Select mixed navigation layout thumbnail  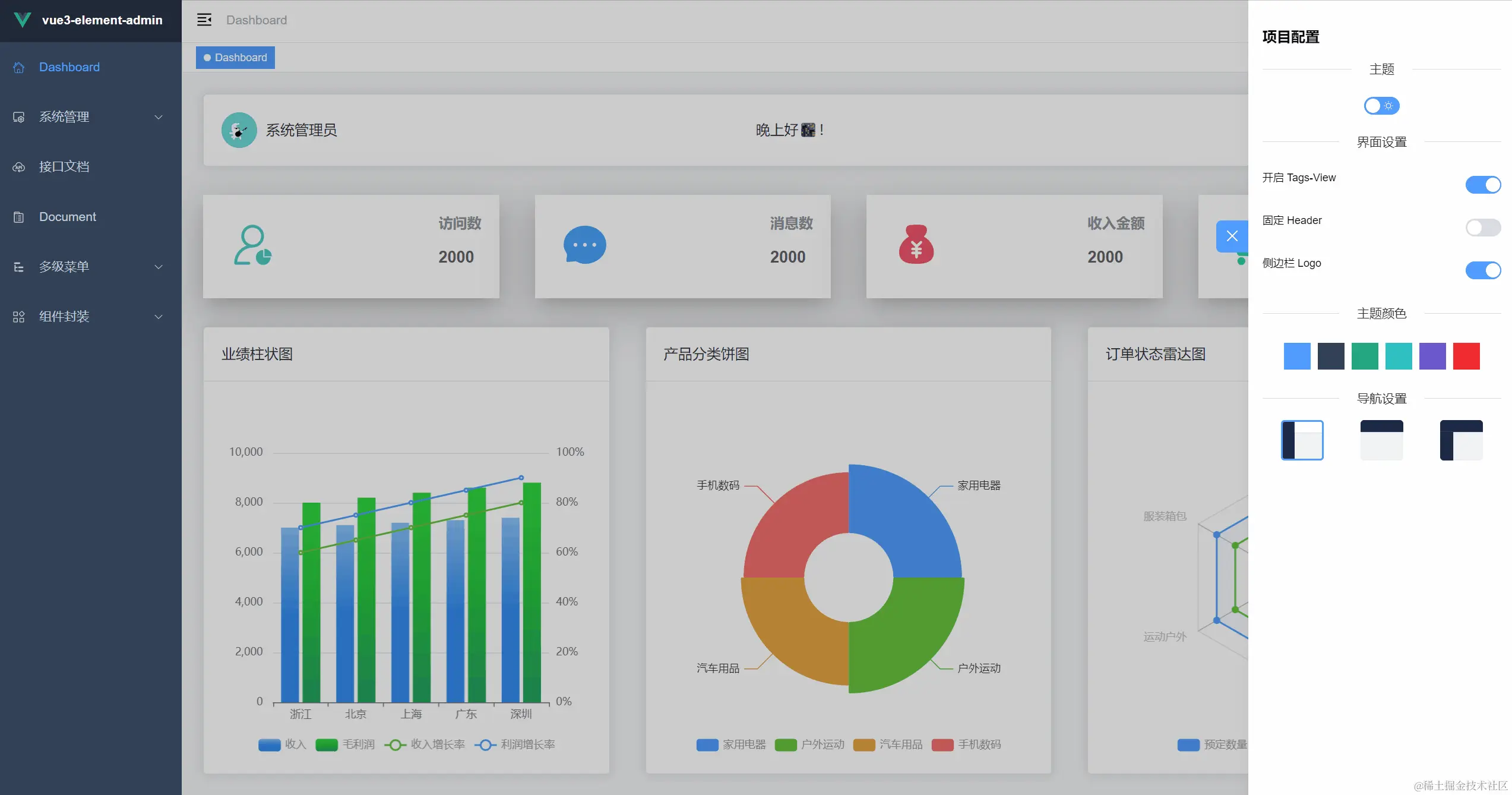(x=1461, y=440)
